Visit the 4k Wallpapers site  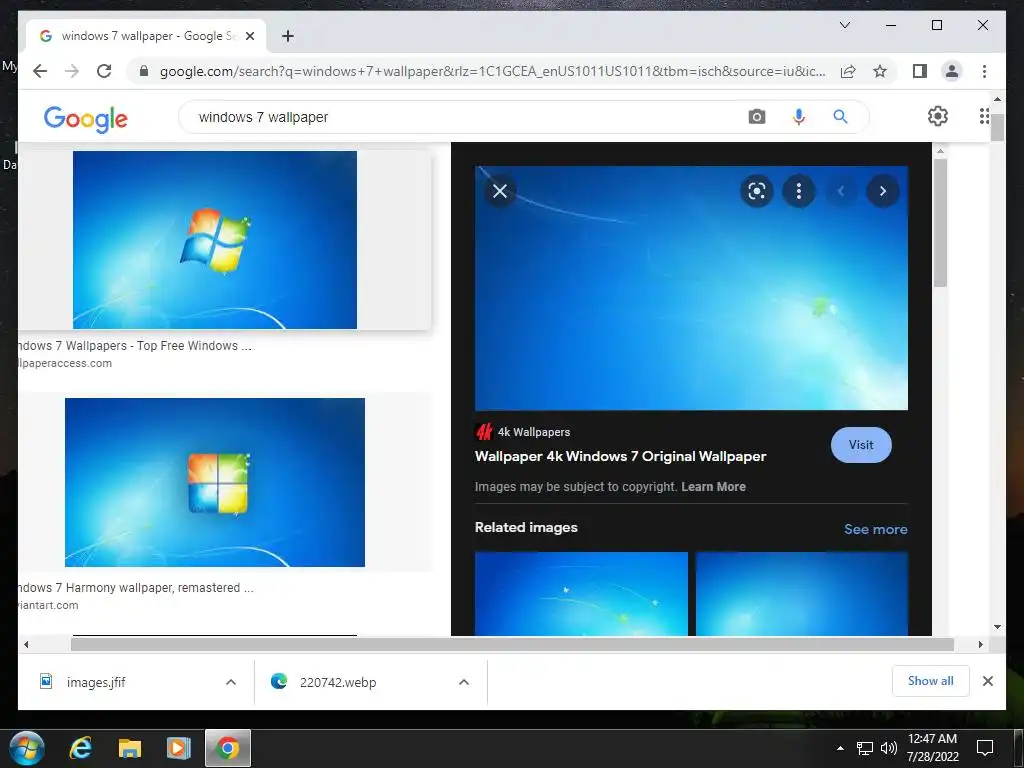point(861,445)
